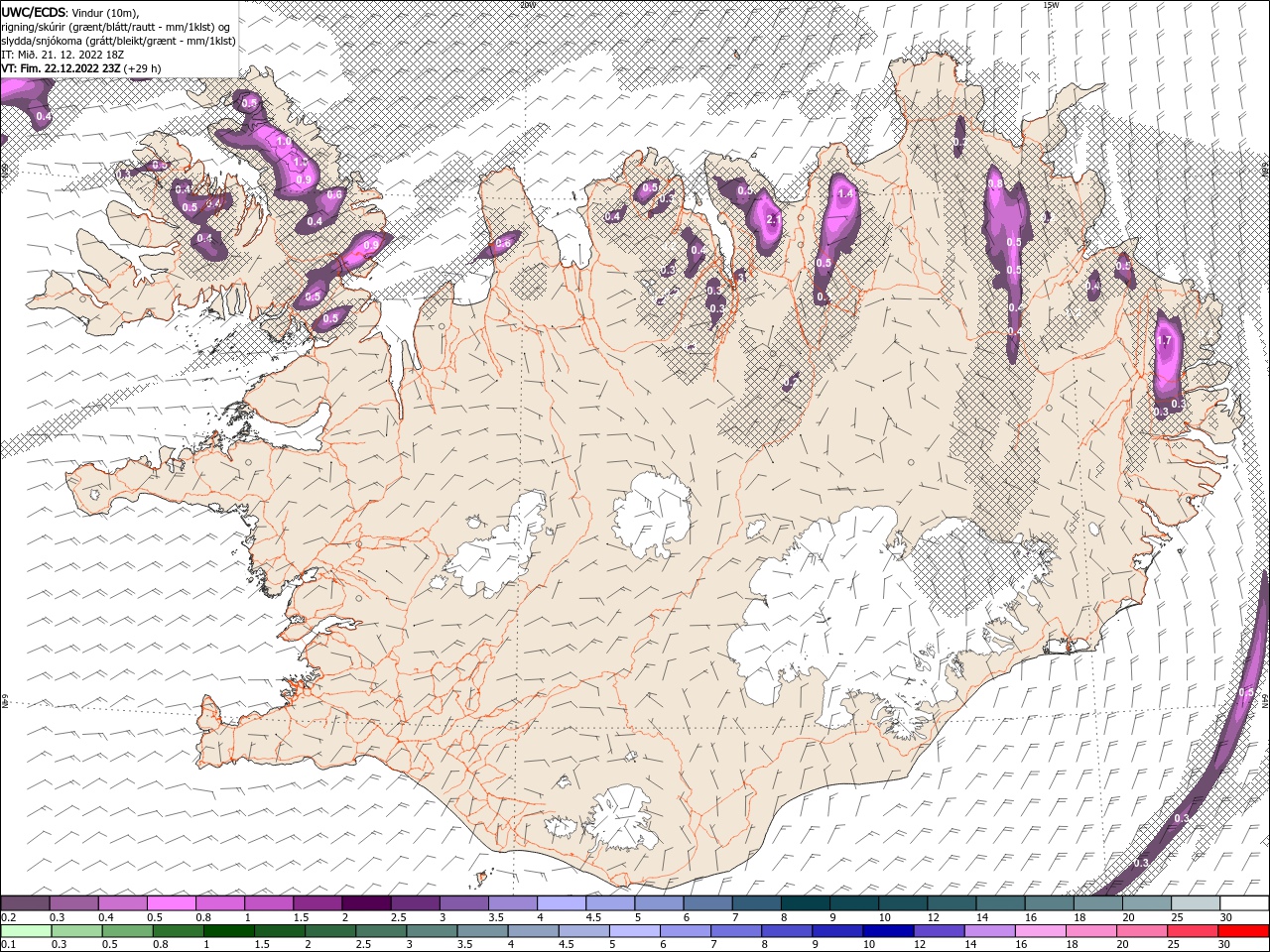The height and width of the screenshot is (952, 1270).
Task: Pick the 0.2 swatch in the upper snow legend
Action: [x=25, y=903]
